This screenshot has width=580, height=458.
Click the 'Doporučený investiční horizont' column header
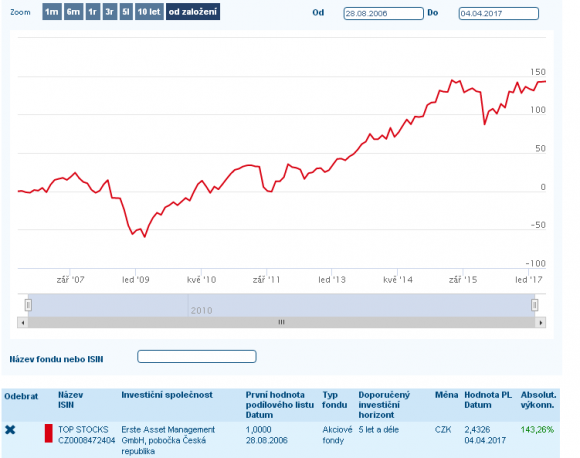coord(384,405)
